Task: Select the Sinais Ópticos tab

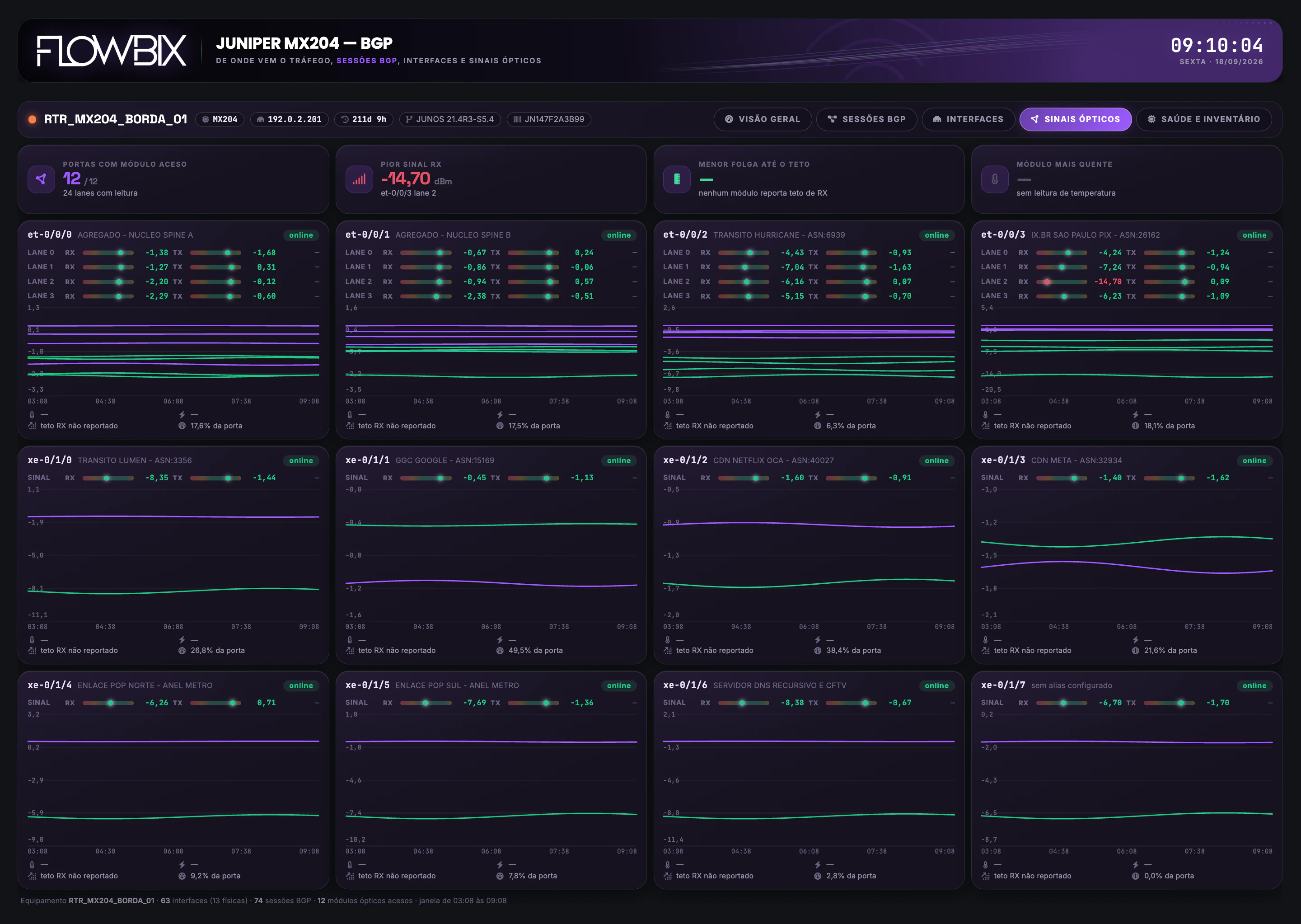Action: (x=1075, y=119)
